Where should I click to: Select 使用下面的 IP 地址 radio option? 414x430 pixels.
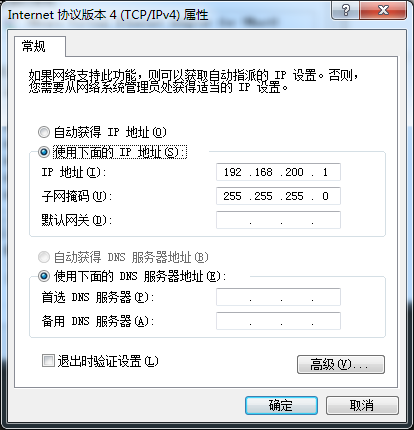pyautogui.click(x=44, y=152)
